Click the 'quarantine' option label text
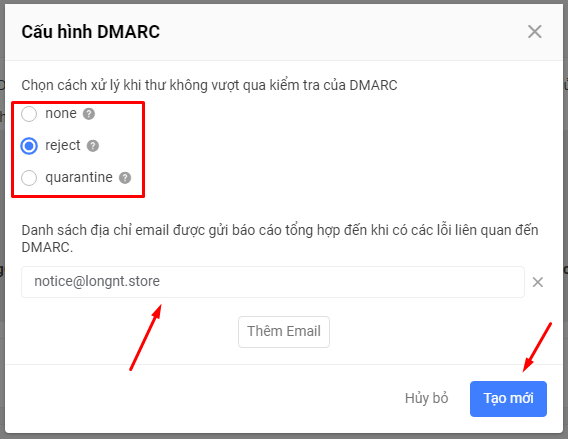The image size is (568, 439). tap(79, 178)
